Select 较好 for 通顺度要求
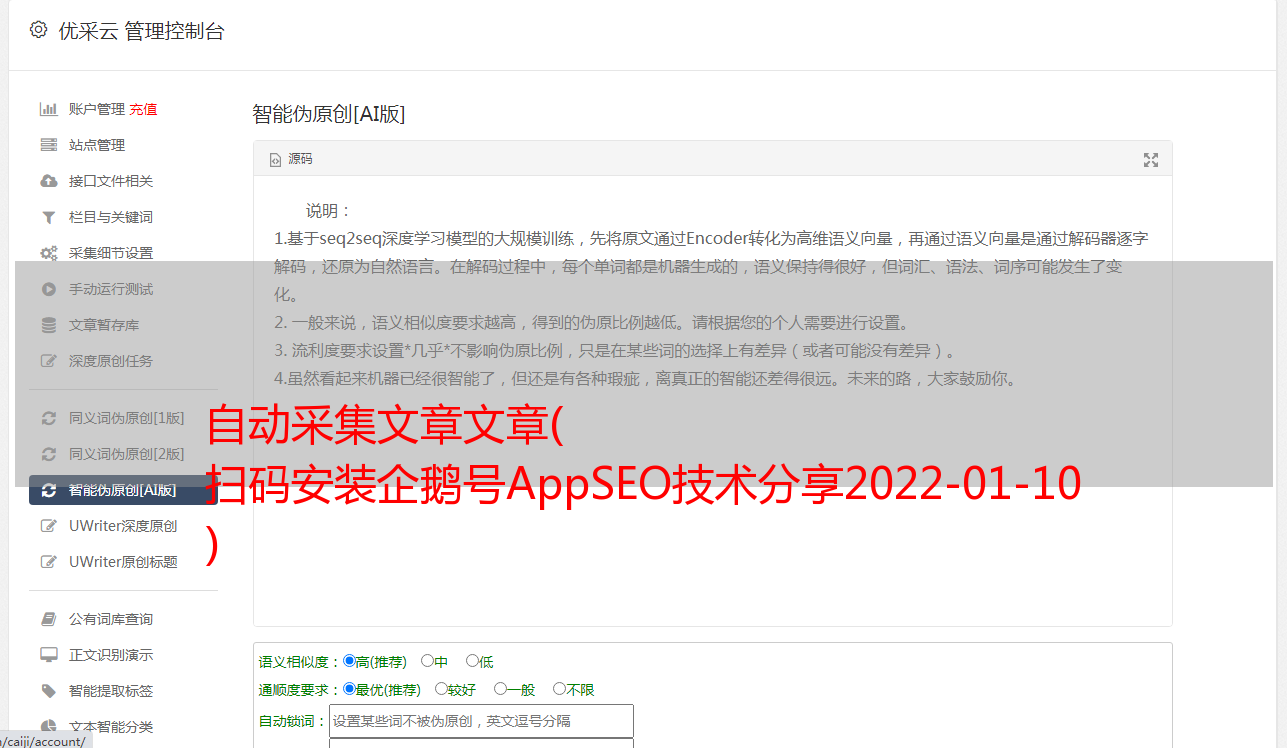The width and height of the screenshot is (1287, 748). 441,689
